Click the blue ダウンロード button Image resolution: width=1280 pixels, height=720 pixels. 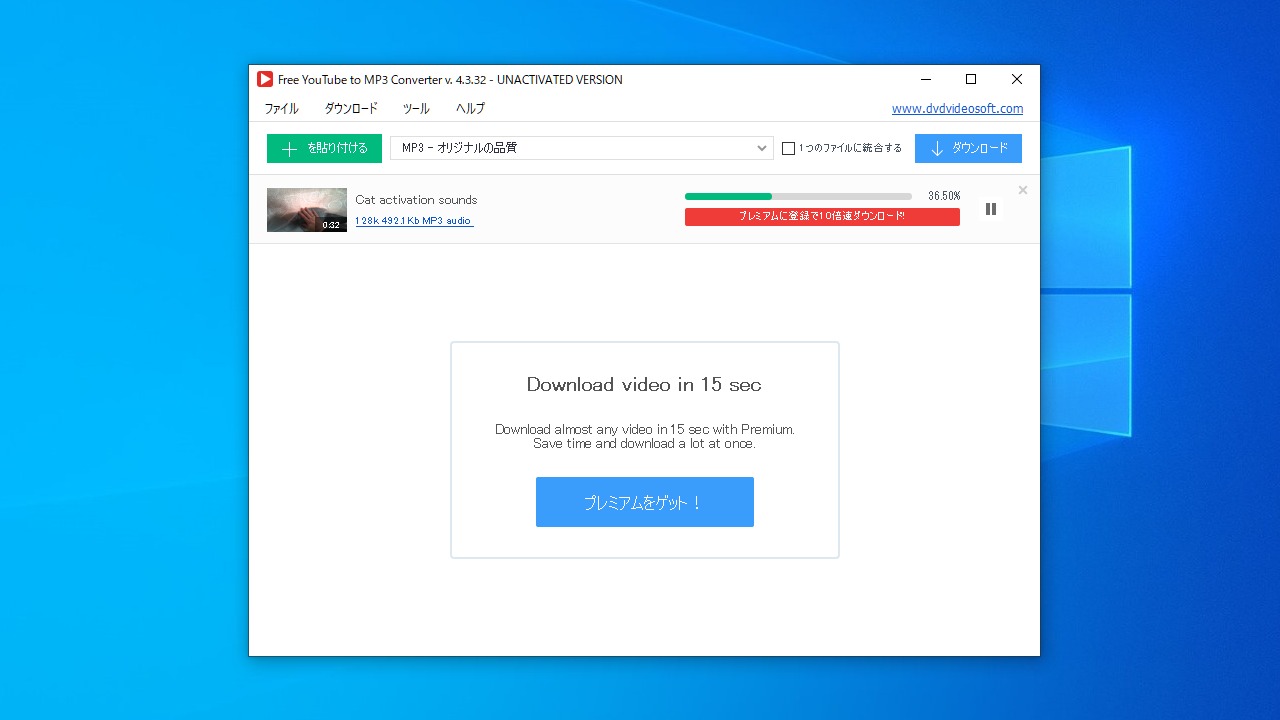coord(968,148)
